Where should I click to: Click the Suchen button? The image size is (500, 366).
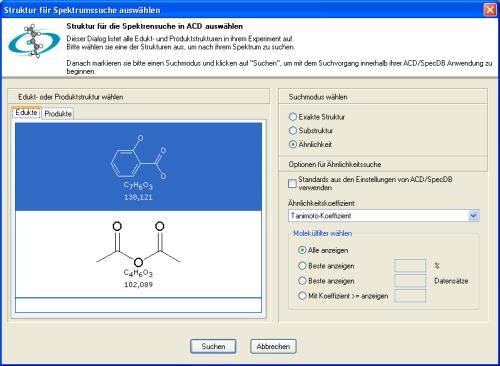213,346
